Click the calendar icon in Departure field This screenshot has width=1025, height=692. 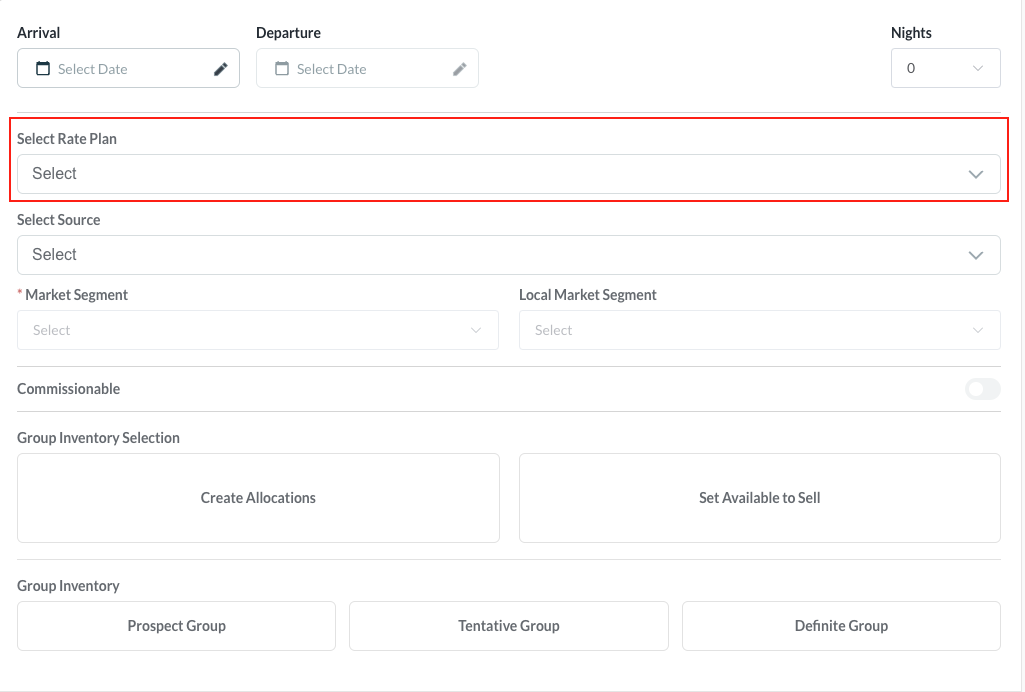point(282,69)
